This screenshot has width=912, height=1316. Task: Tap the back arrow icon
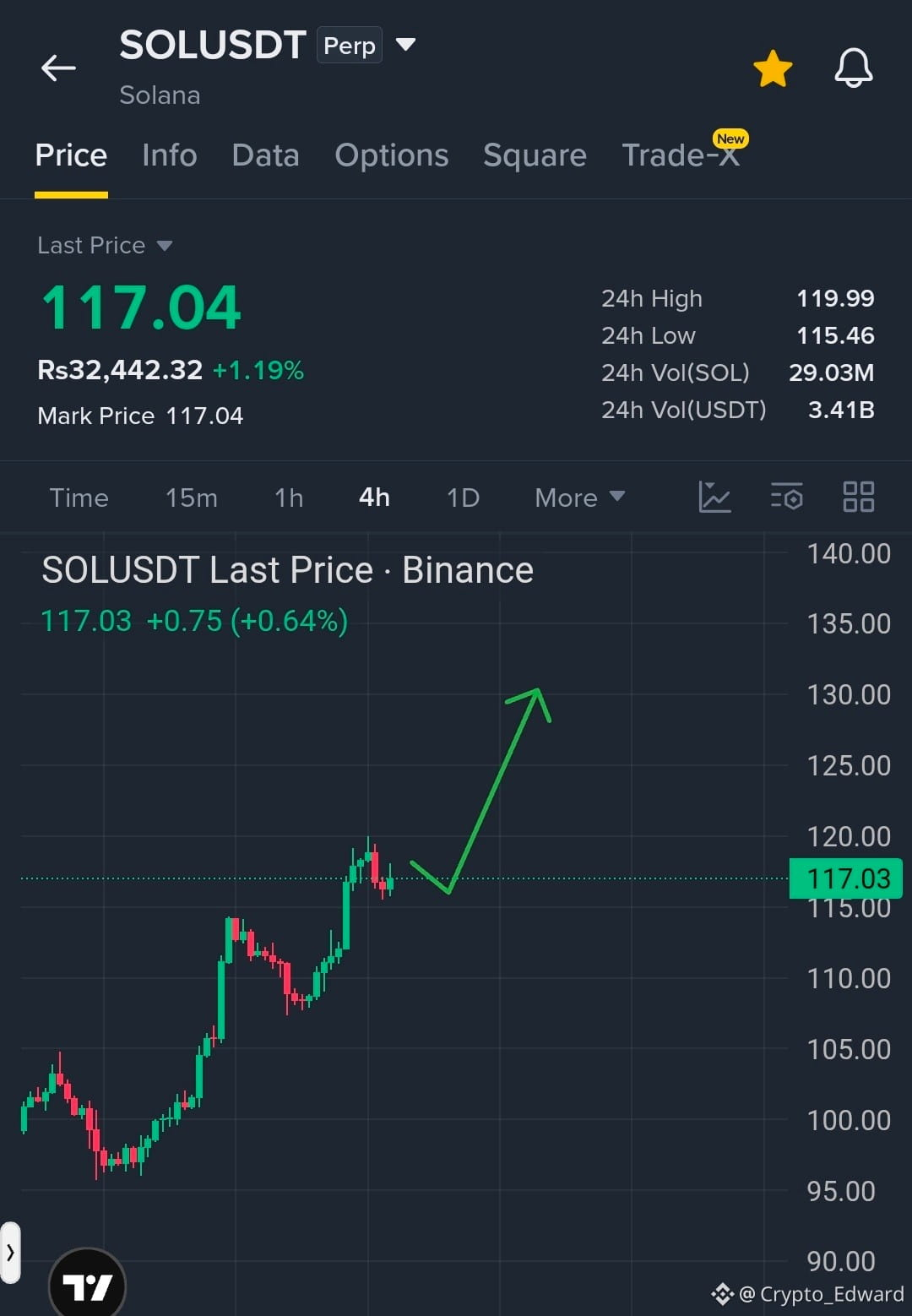click(x=58, y=68)
